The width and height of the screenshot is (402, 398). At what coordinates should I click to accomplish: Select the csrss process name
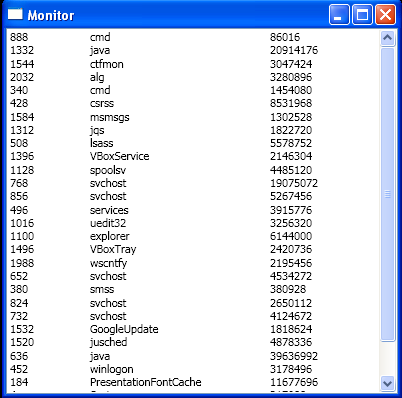point(102,103)
